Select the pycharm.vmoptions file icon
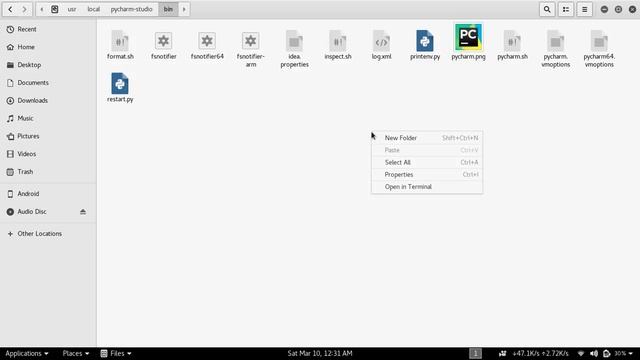 click(556, 41)
